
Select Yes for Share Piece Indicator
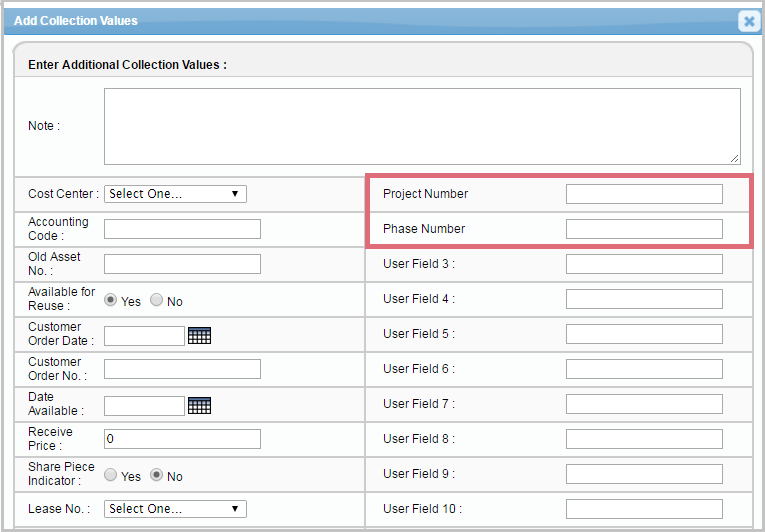click(x=111, y=475)
